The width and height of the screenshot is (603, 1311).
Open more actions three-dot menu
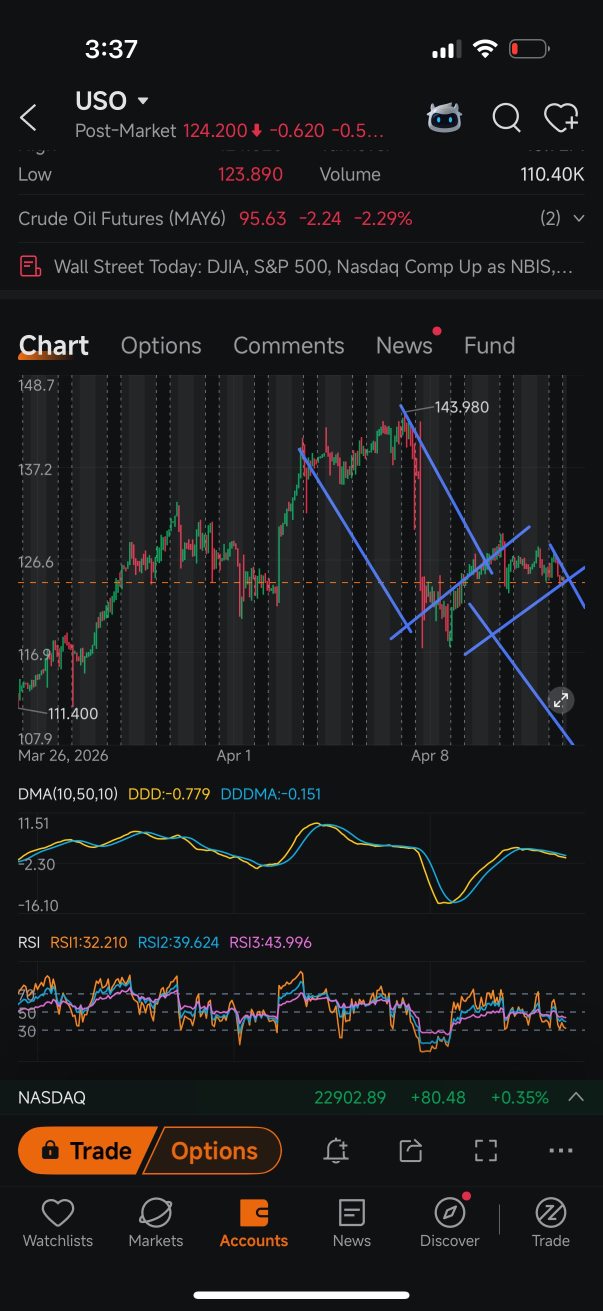pyautogui.click(x=561, y=1151)
